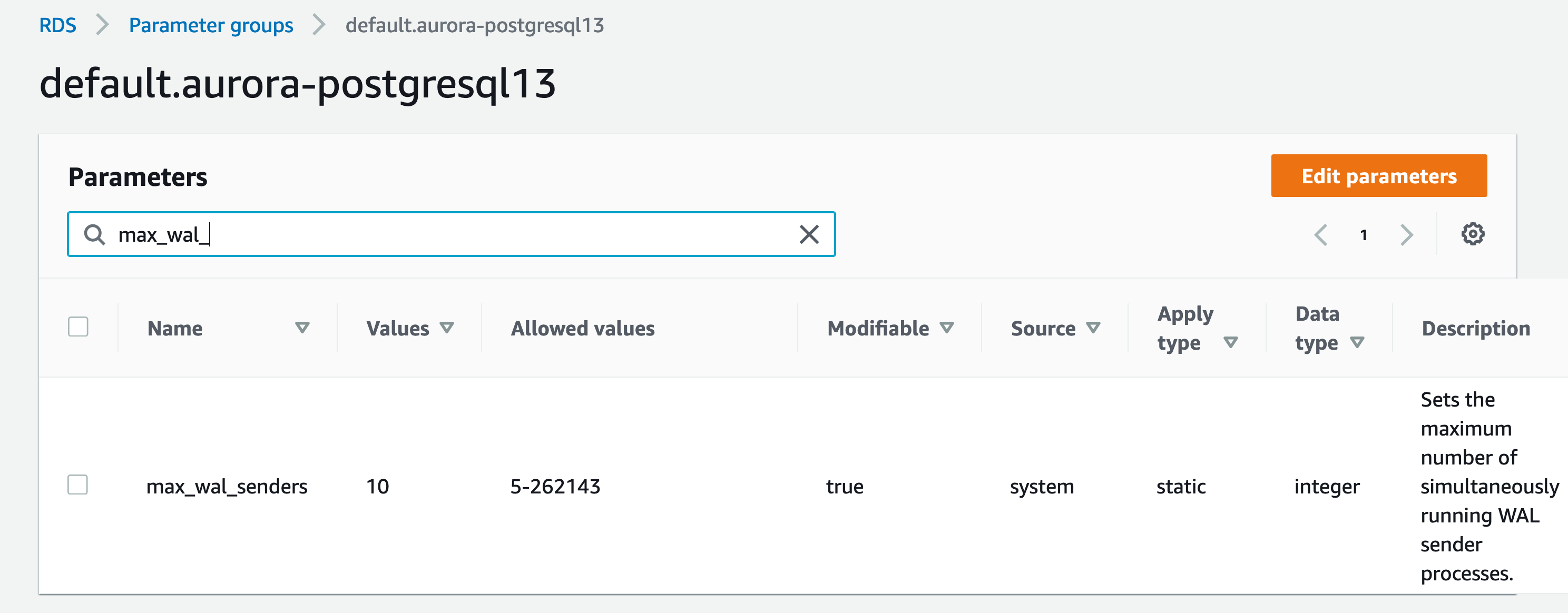This screenshot has height=613, width=1568.
Task: Check the select-all checkbox in the header
Action: point(79,327)
